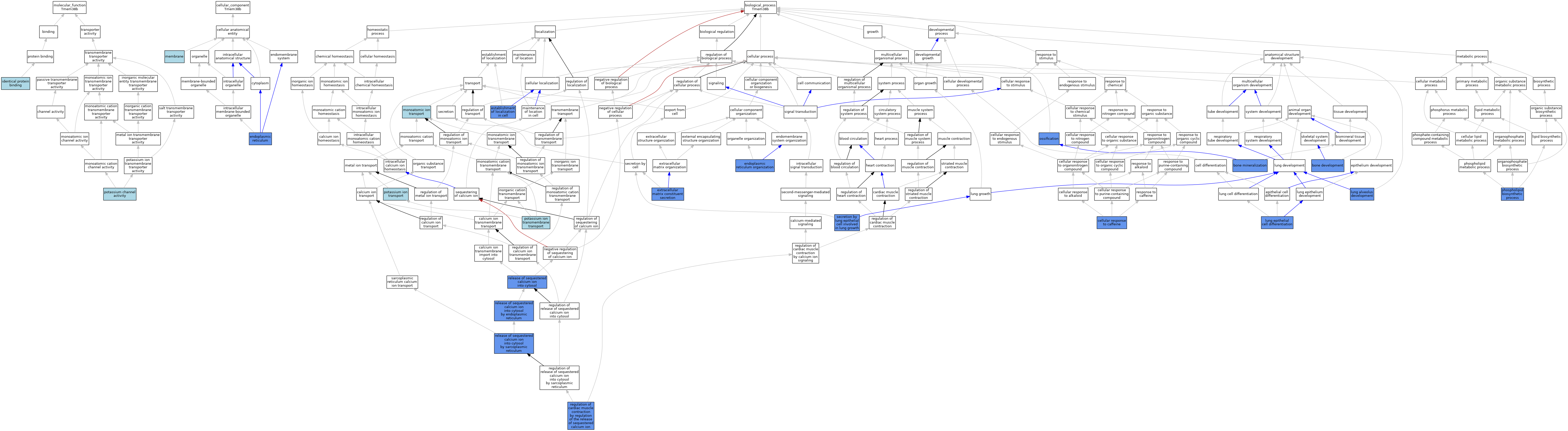Click 'regulation of cardiac muscle contraction by regulation of the release' node
Image resolution: width=1568 pixels, height=431 pixels.
pos(581,415)
